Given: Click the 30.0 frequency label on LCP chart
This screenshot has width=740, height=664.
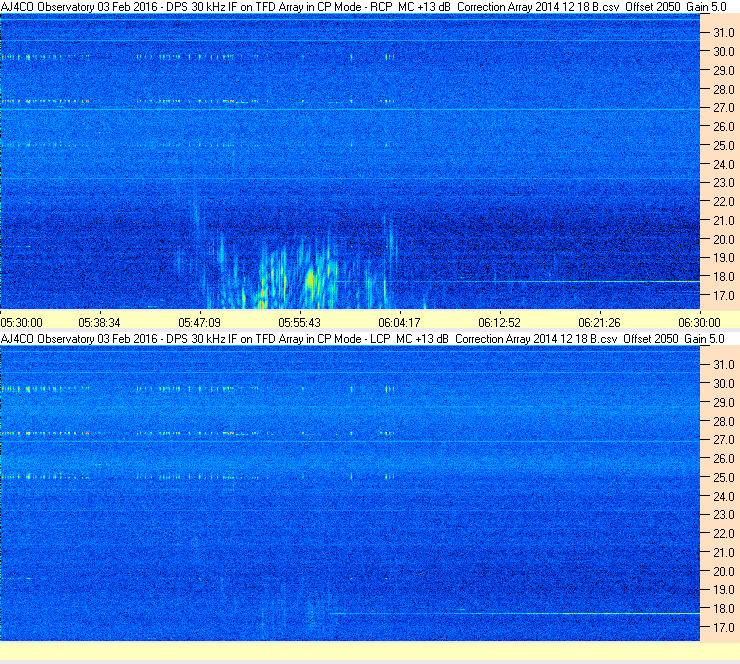Looking at the screenshot, I should pos(724,384).
